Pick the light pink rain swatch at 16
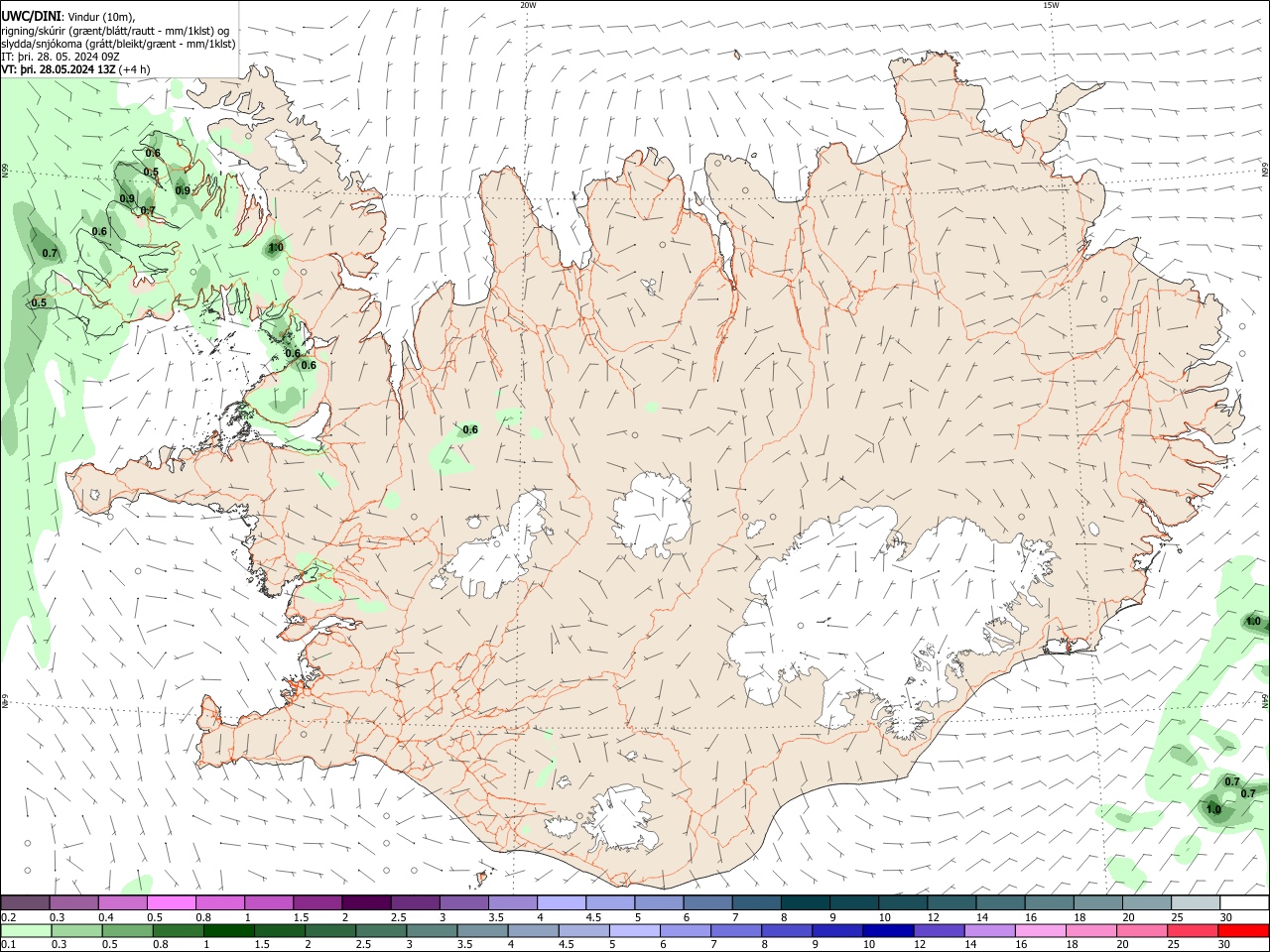 [x=1040, y=931]
